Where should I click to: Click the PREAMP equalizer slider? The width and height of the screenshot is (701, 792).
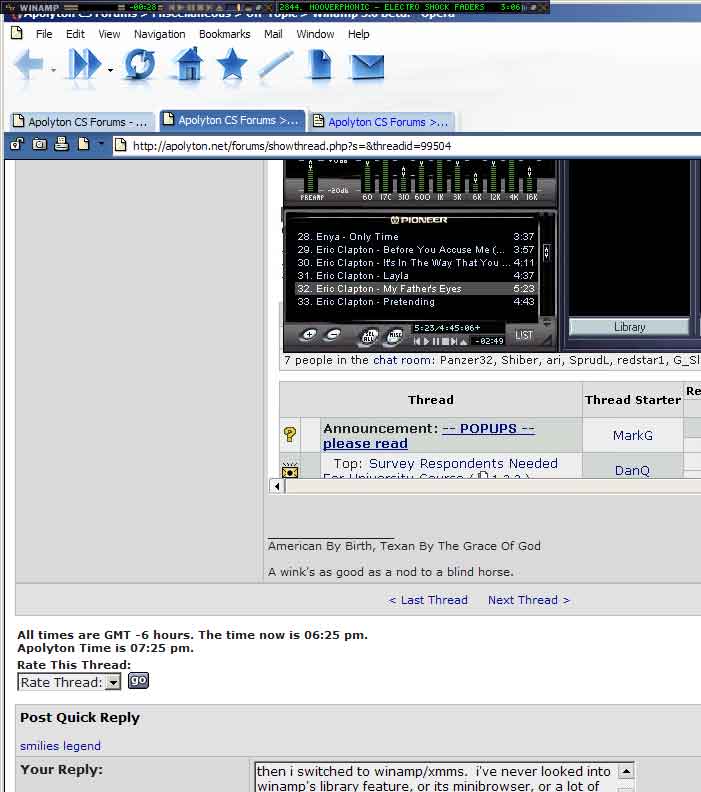(311, 177)
